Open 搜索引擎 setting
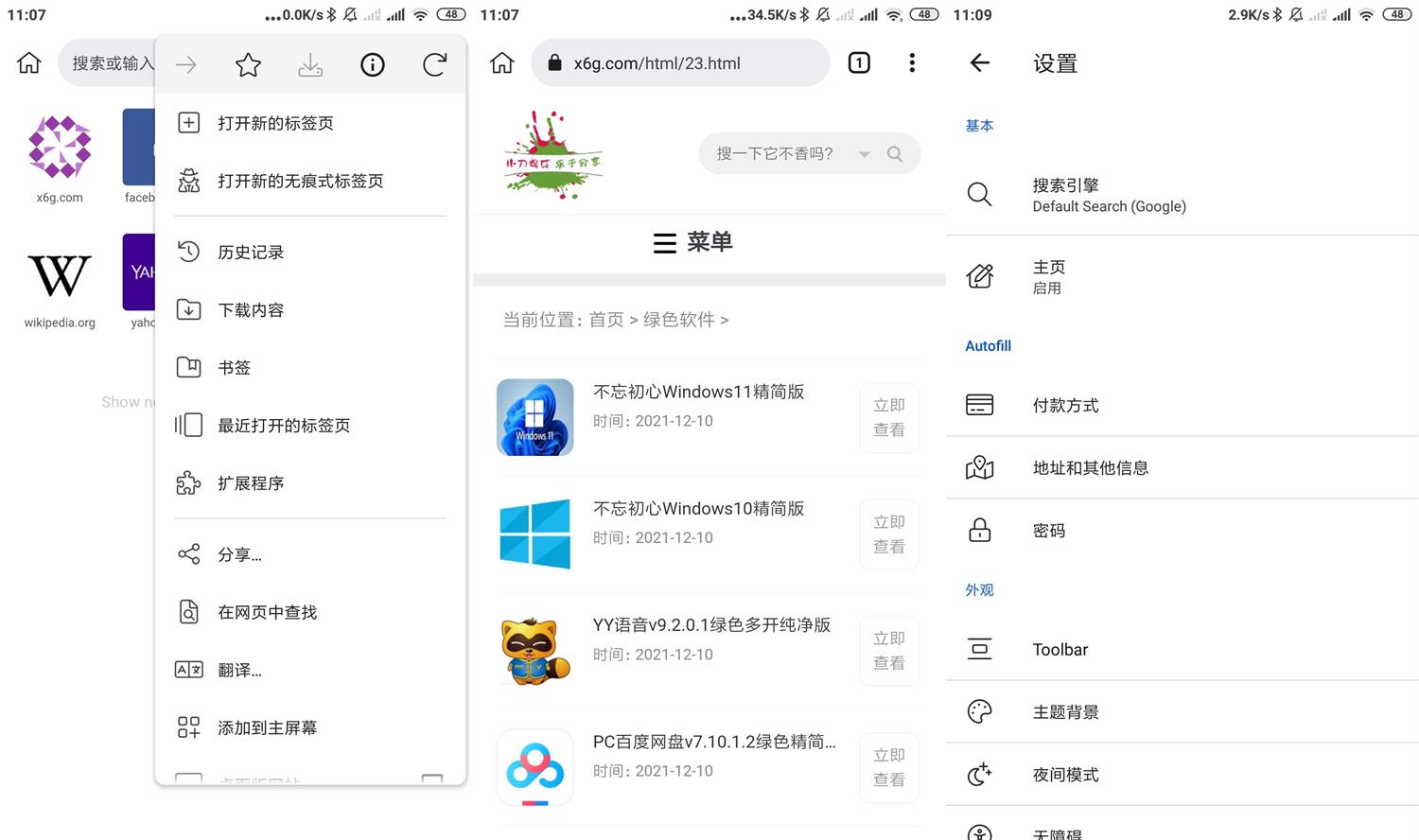Viewport: 1419px width, 840px height. [x=1109, y=195]
